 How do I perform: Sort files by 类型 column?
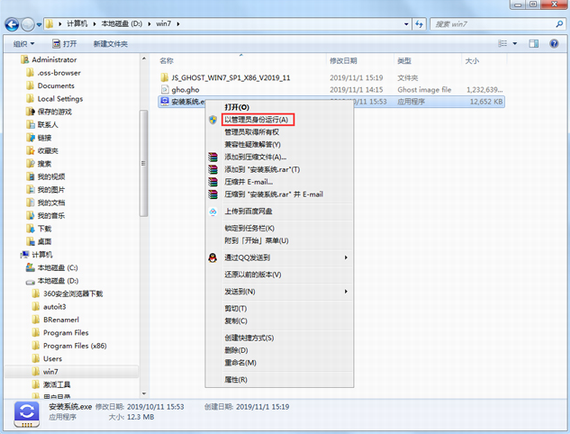pos(404,61)
